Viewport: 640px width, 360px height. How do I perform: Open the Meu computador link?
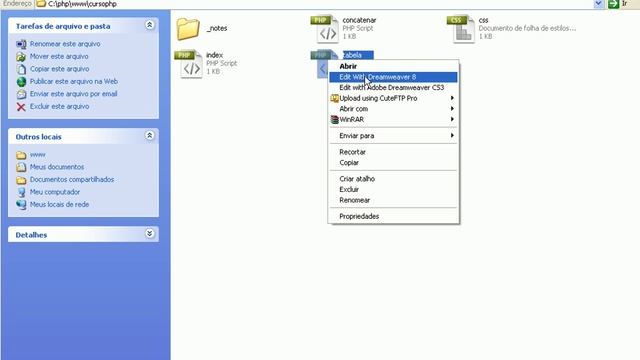[x=55, y=192]
